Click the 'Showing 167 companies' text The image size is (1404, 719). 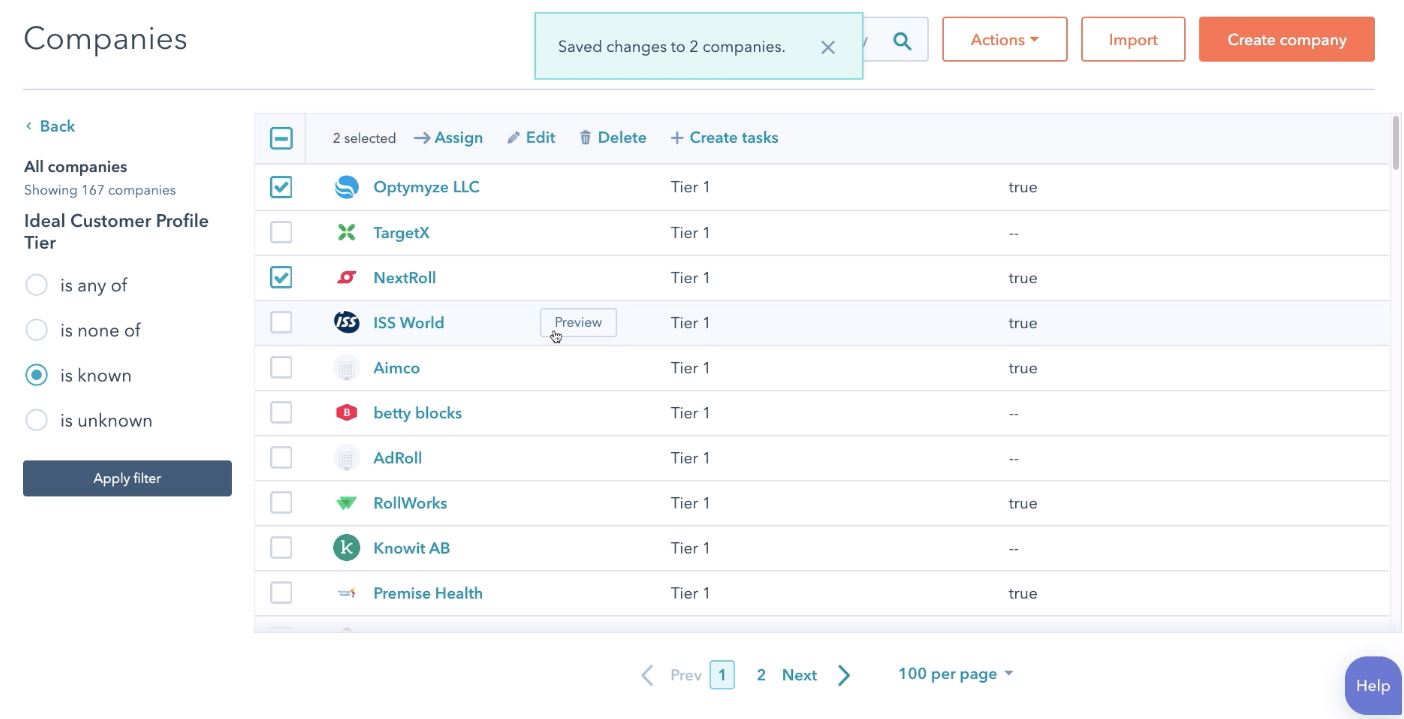click(100, 190)
